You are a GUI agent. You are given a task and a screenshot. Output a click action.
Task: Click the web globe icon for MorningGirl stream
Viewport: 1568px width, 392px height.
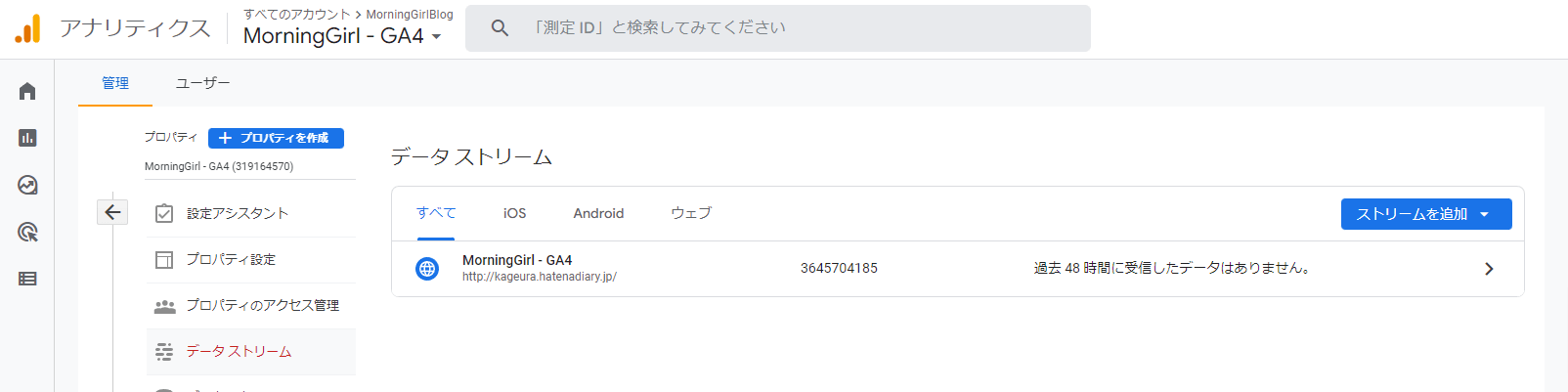pyautogui.click(x=427, y=269)
